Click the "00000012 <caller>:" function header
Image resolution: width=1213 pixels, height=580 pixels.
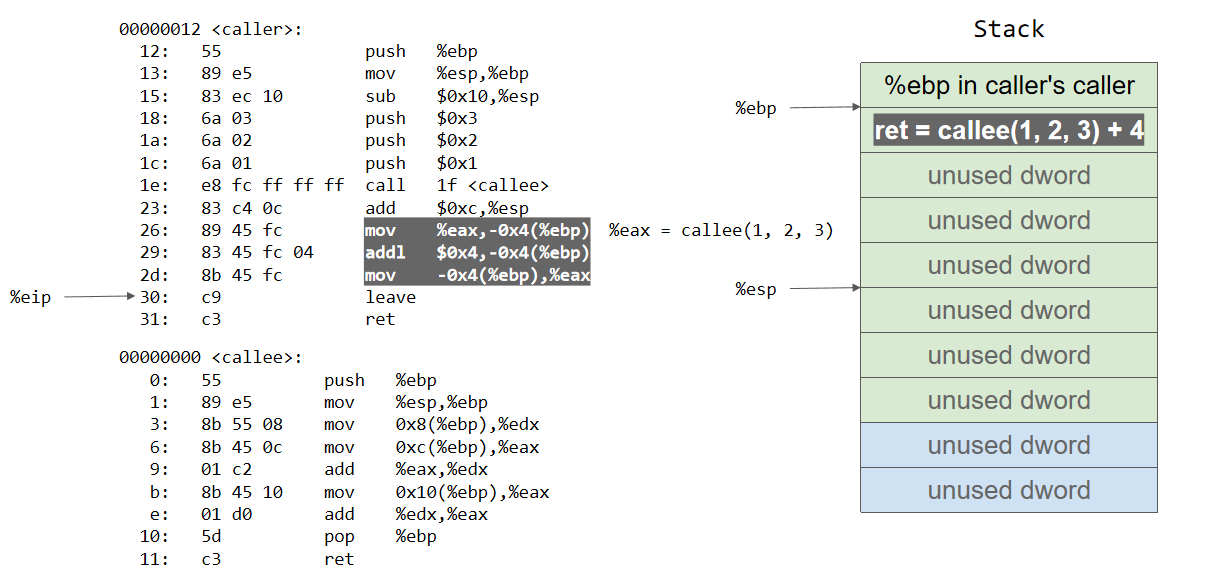pyautogui.click(x=210, y=30)
